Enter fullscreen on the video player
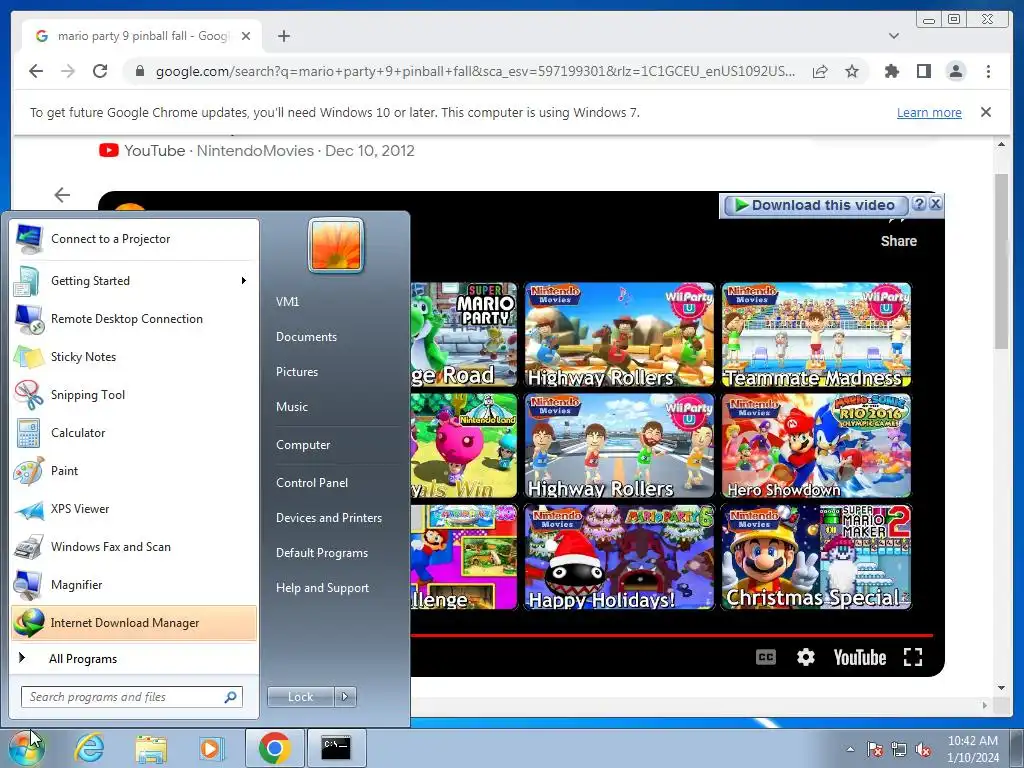Image resolution: width=1024 pixels, height=768 pixels. pos(913,657)
